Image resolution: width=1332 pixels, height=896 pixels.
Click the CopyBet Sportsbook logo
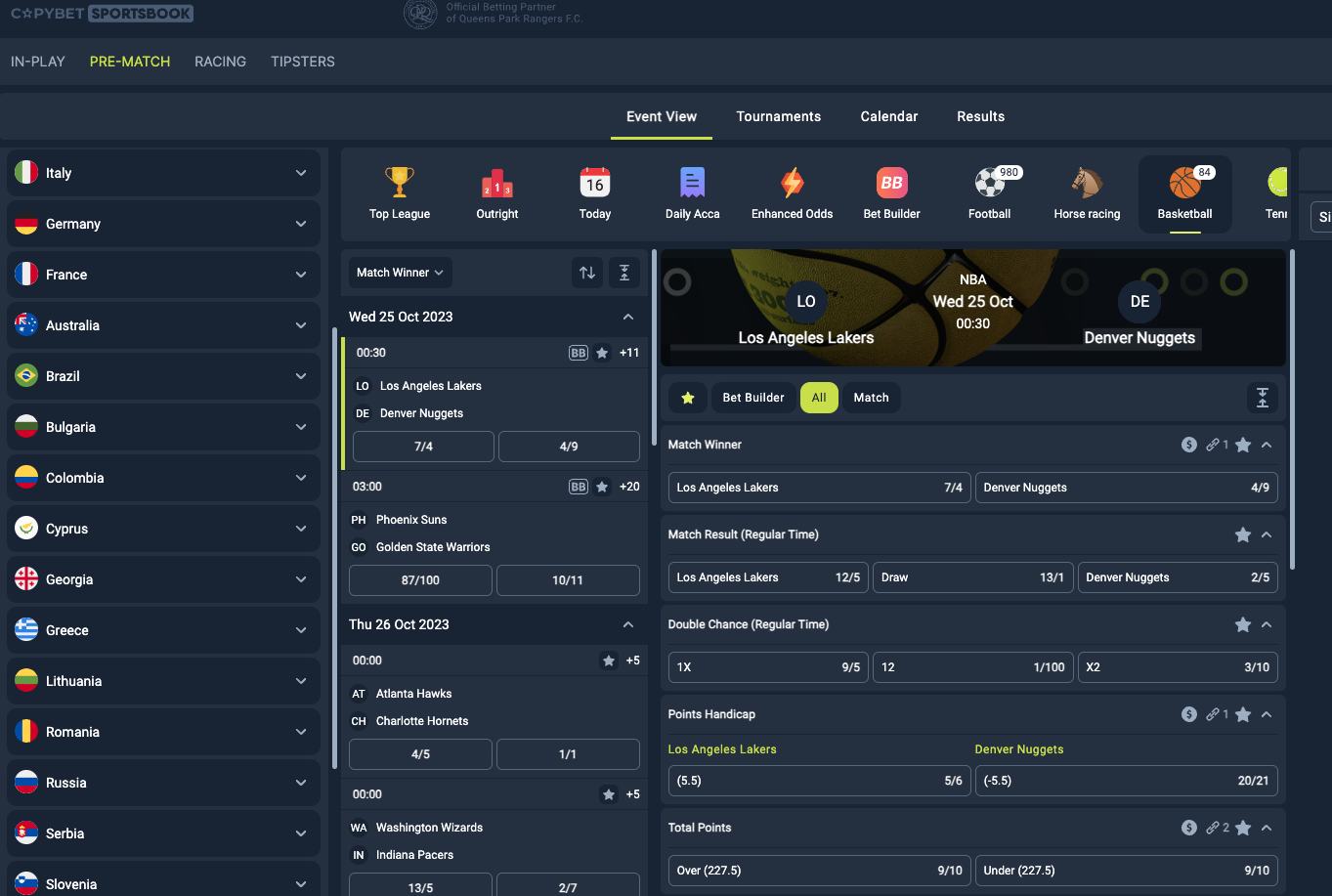pos(102,14)
